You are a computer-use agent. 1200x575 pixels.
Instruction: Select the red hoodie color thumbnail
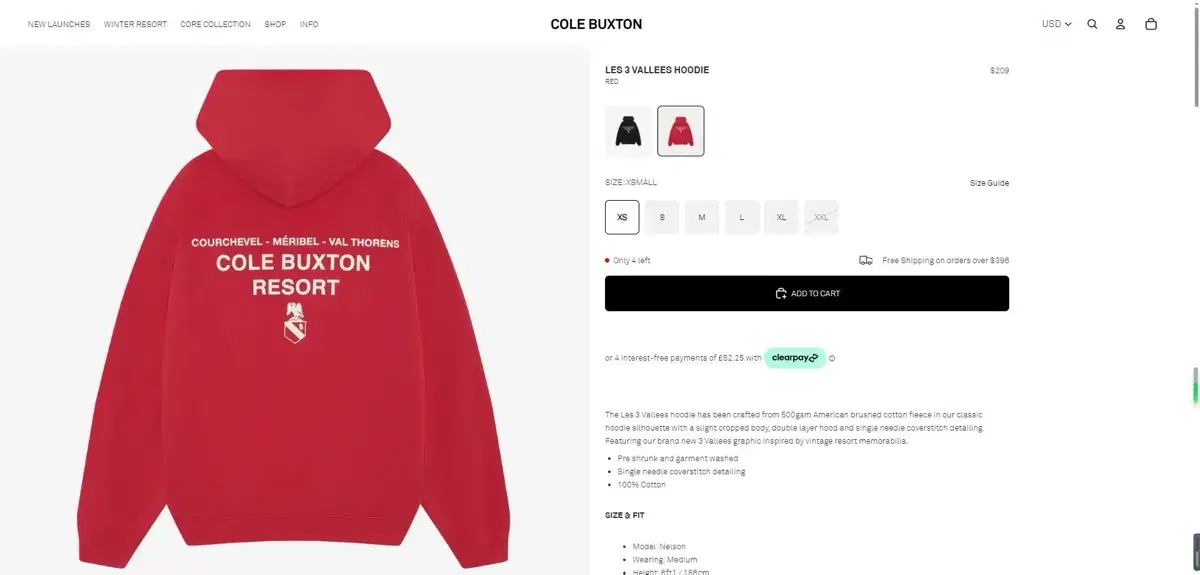click(681, 131)
